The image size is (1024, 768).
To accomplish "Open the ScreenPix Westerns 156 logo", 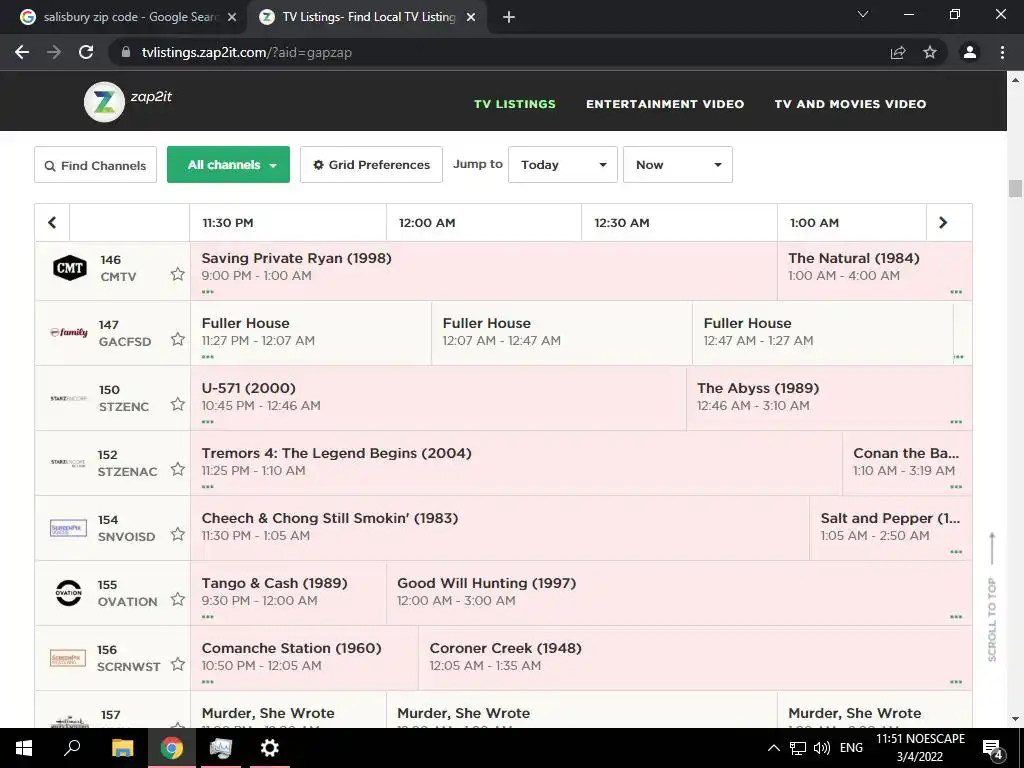I will (x=69, y=658).
